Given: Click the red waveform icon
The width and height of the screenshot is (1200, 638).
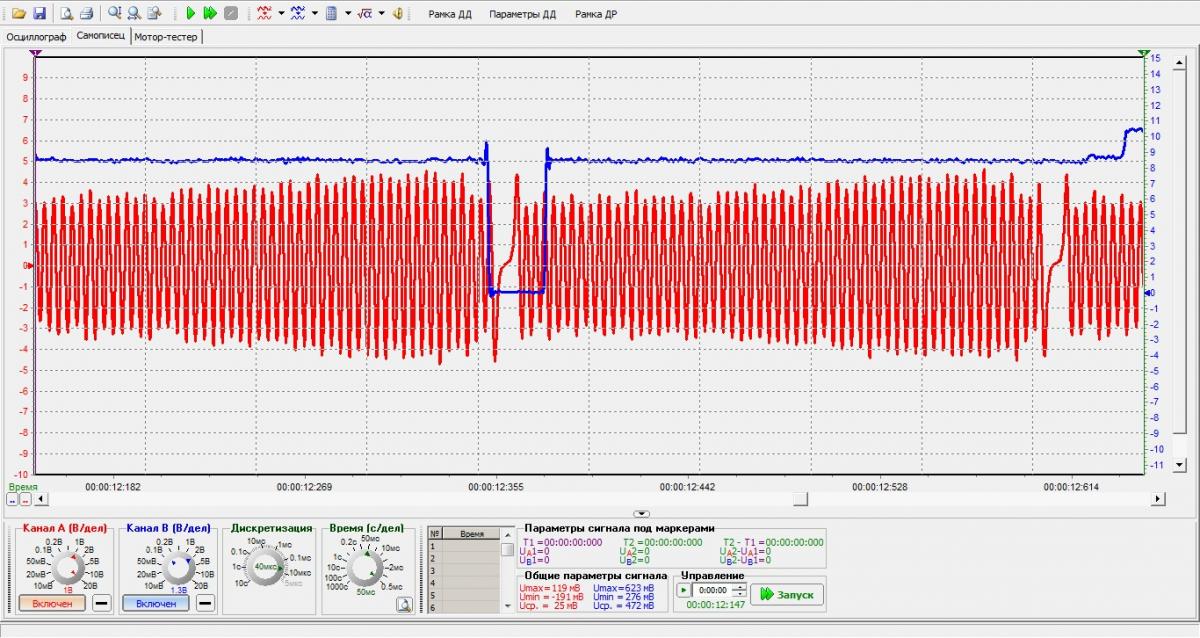Looking at the screenshot, I should 264,14.
